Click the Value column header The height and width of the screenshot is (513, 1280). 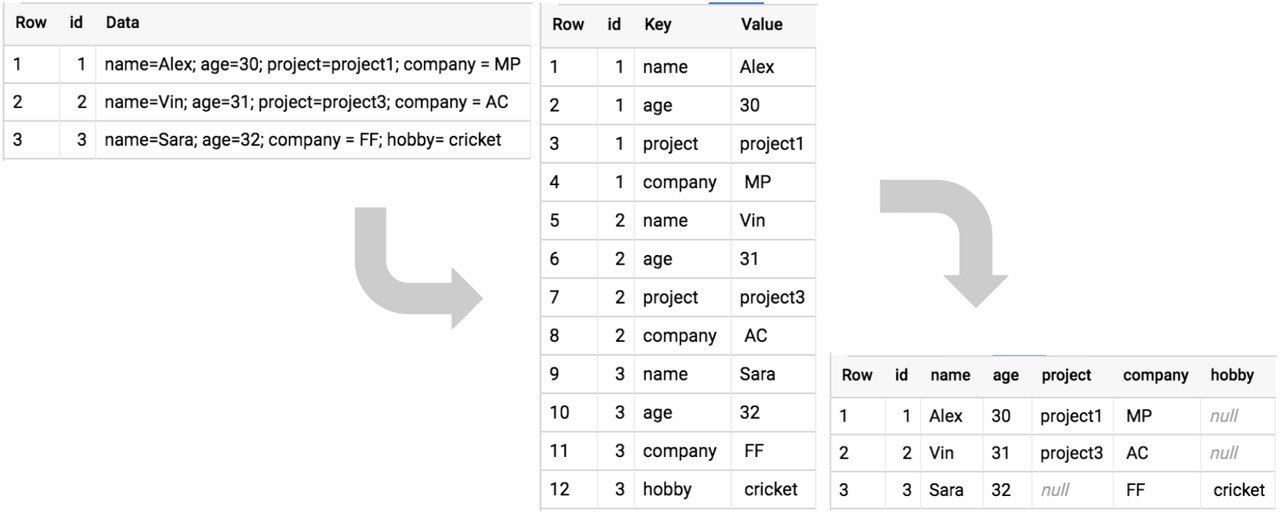point(762,24)
